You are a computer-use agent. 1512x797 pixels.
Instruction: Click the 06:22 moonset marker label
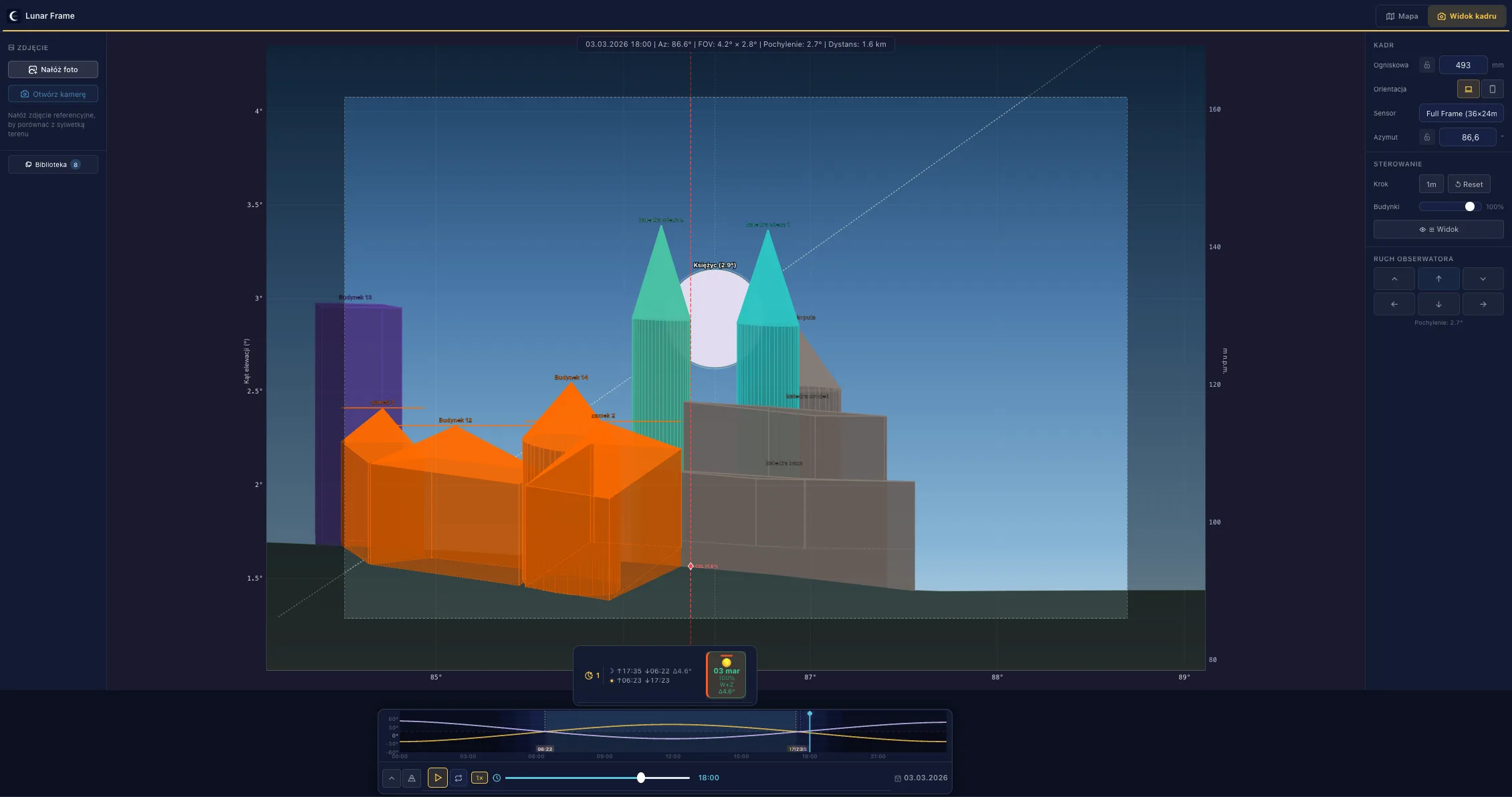545,749
